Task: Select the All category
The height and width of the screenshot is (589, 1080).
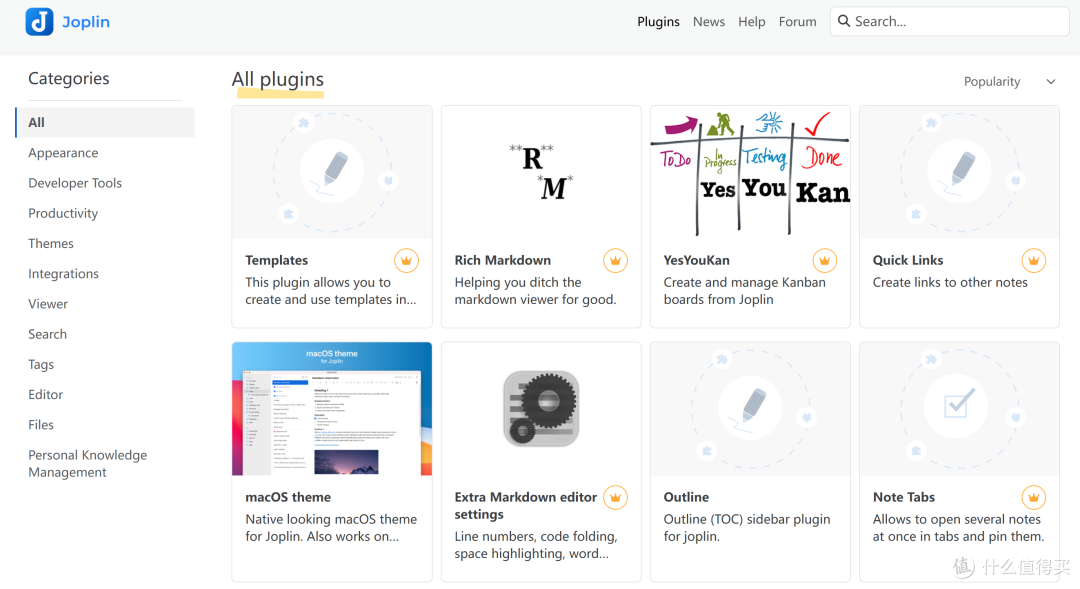Action: (105, 123)
